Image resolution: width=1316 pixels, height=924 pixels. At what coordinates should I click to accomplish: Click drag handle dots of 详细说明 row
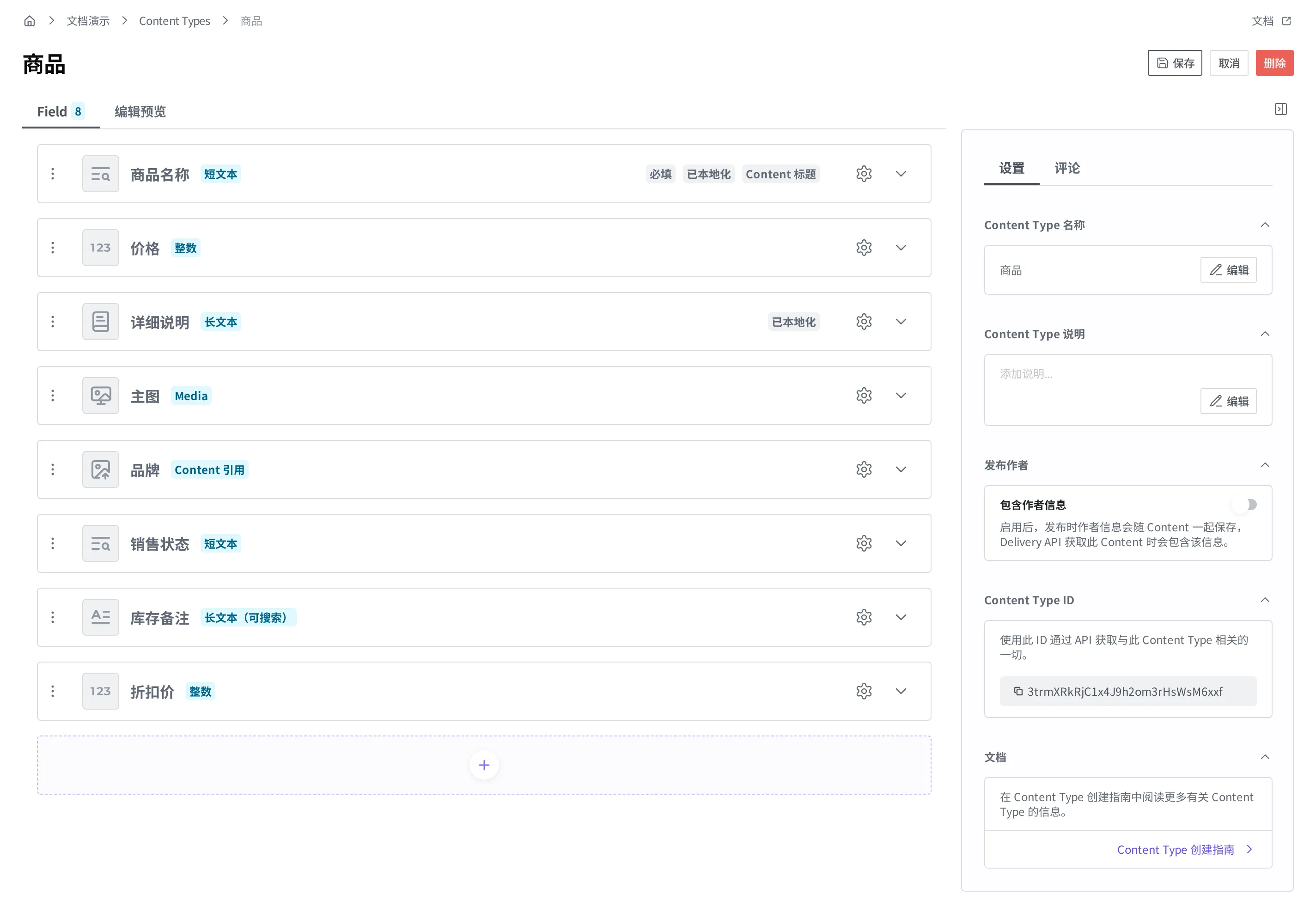[53, 322]
